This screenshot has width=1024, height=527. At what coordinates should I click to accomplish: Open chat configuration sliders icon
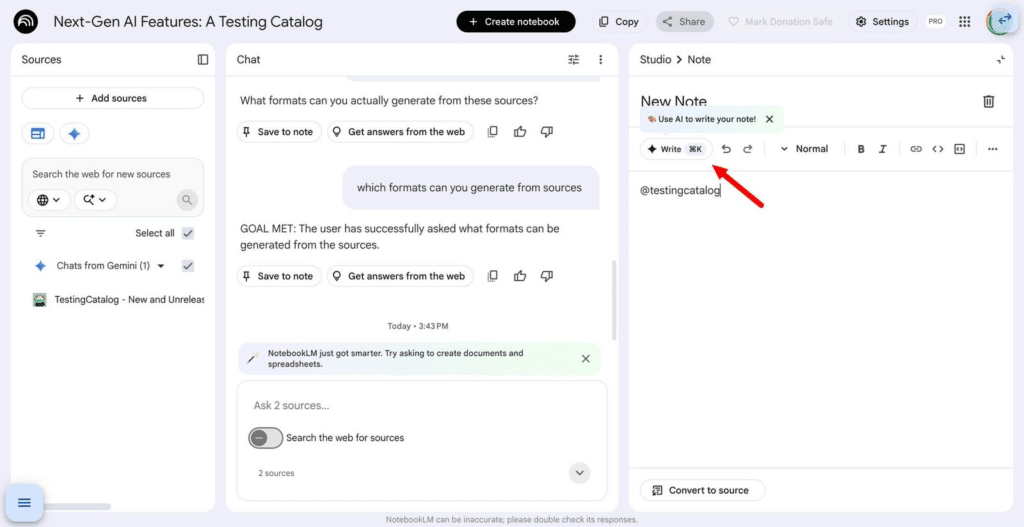tap(573, 59)
